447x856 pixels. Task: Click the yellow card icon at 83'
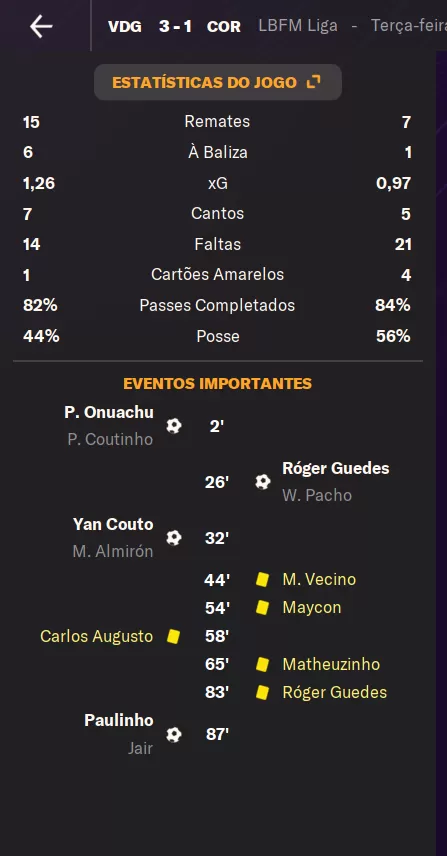263,693
